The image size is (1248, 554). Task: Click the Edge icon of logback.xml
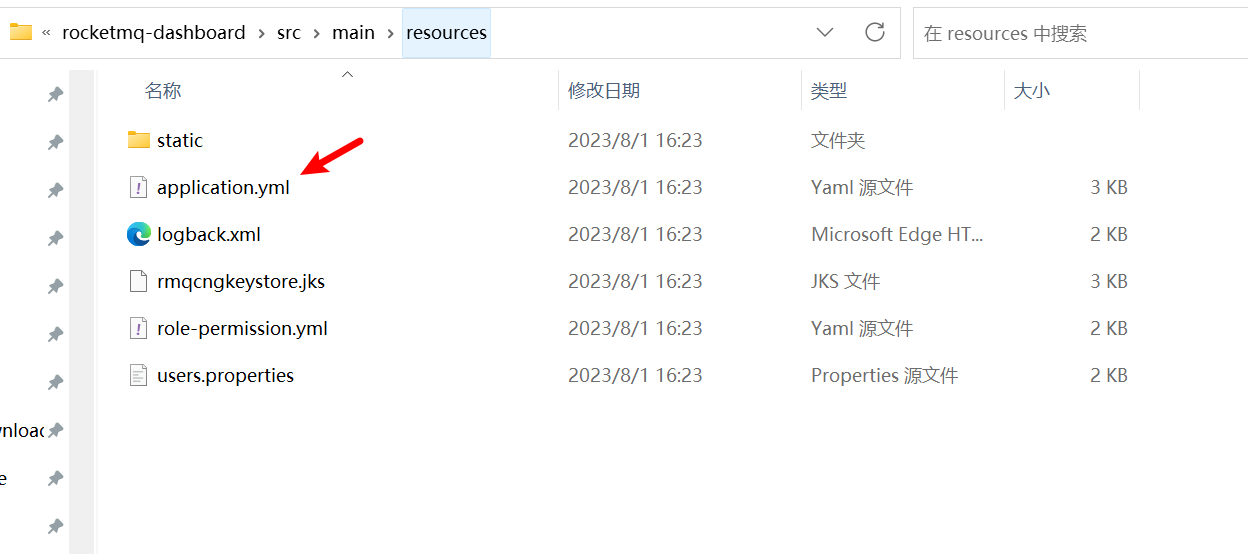[139, 234]
